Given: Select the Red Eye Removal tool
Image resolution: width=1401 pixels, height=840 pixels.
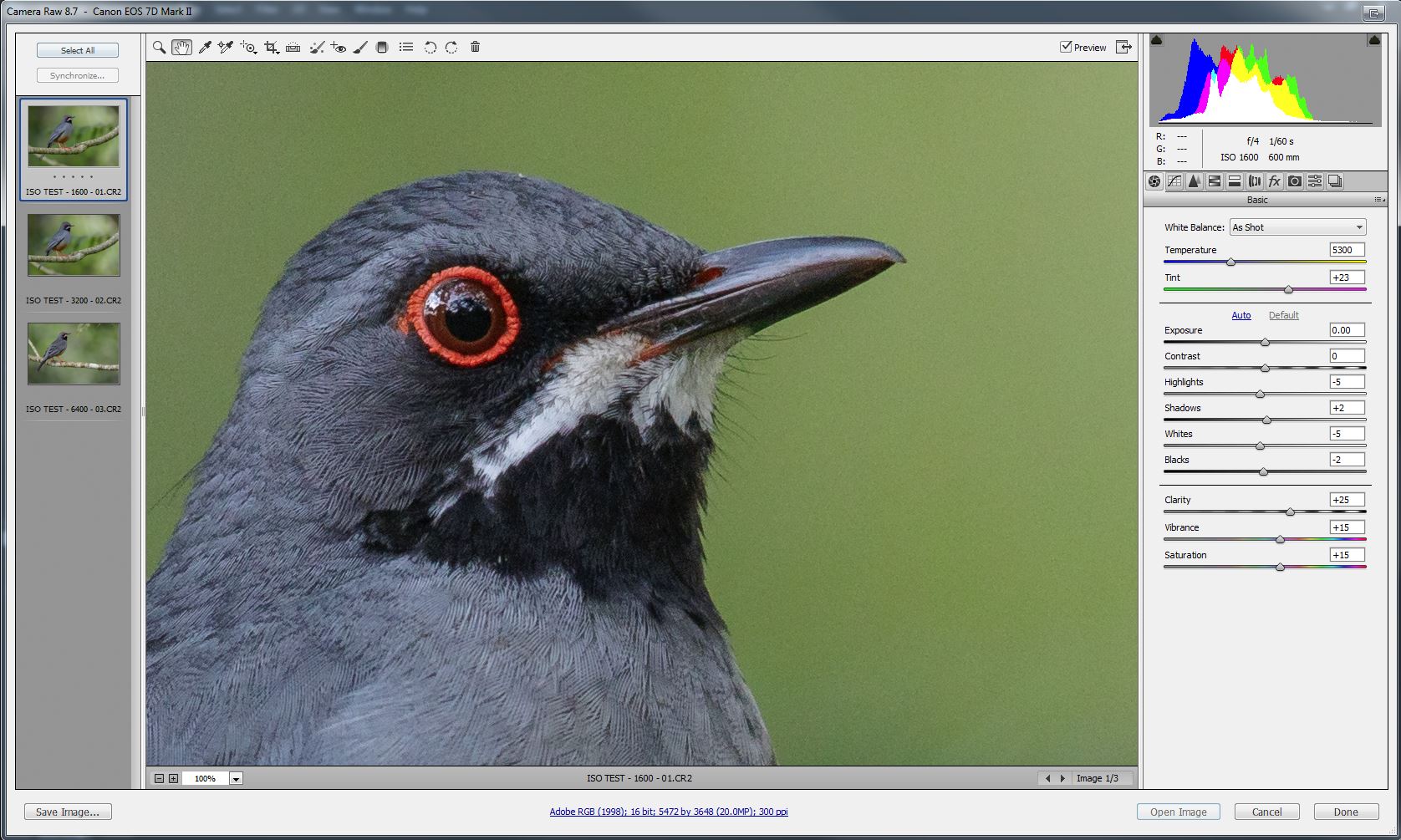Looking at the screenshot, I should (339, 48).
